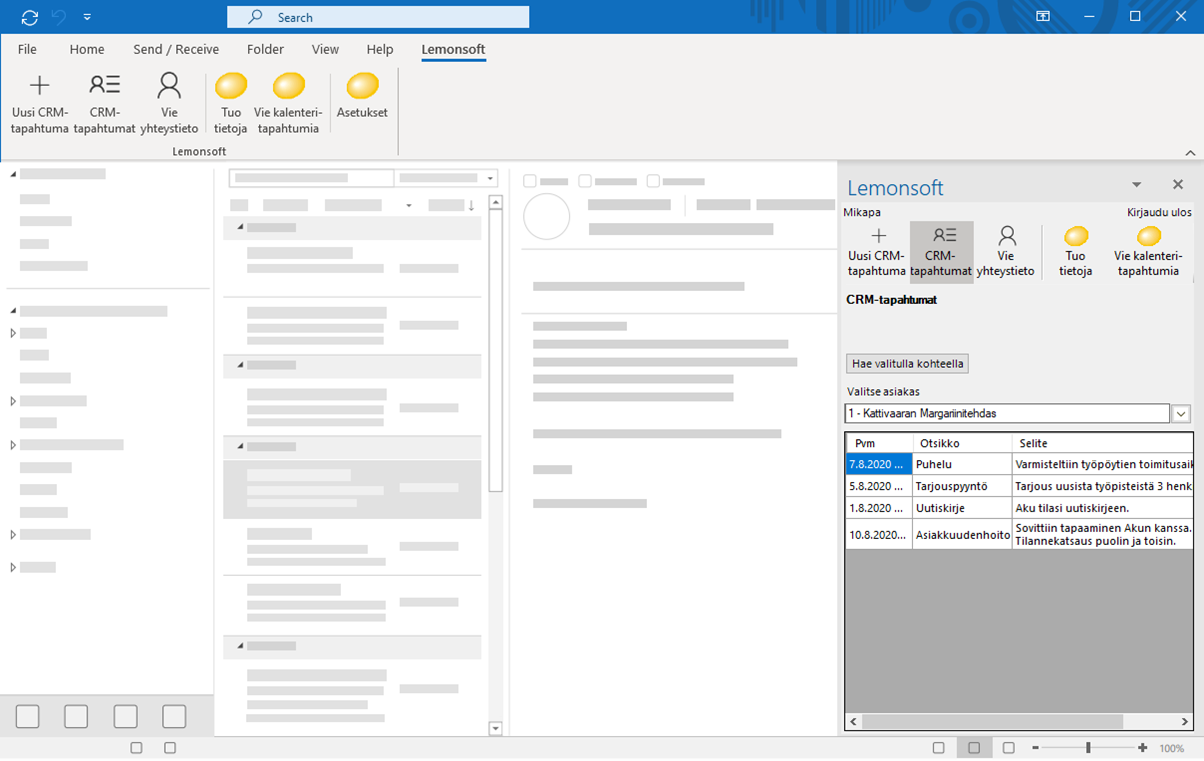Click Tuo tietoja in the Lemonsoft pane
This screenshot has height=761, width=1204.
pos(1076,252)
